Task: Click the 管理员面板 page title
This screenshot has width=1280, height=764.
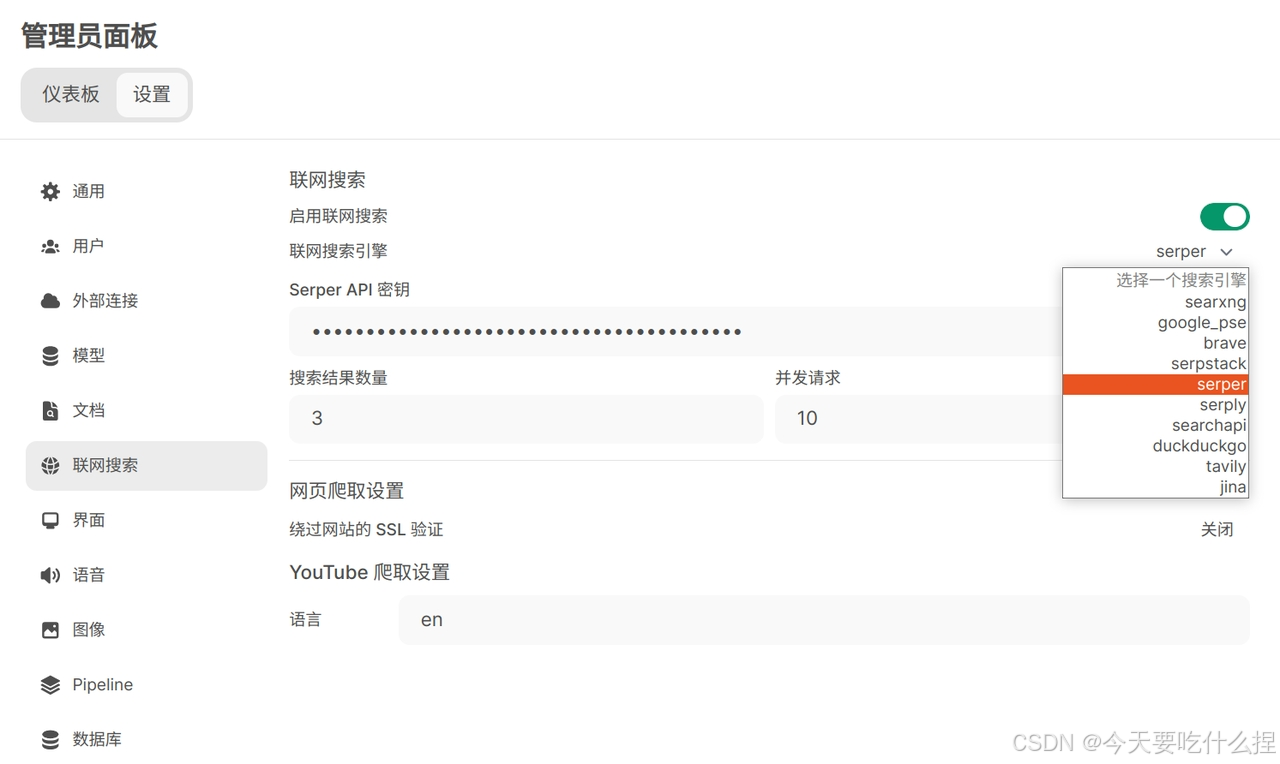Action: [89, 36]
